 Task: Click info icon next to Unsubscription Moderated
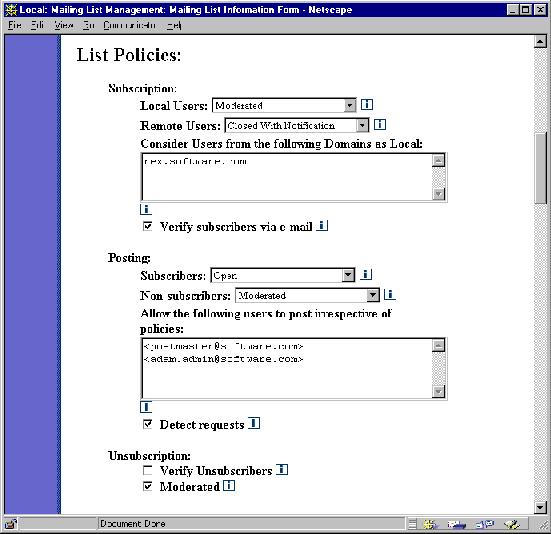[229, 486]
